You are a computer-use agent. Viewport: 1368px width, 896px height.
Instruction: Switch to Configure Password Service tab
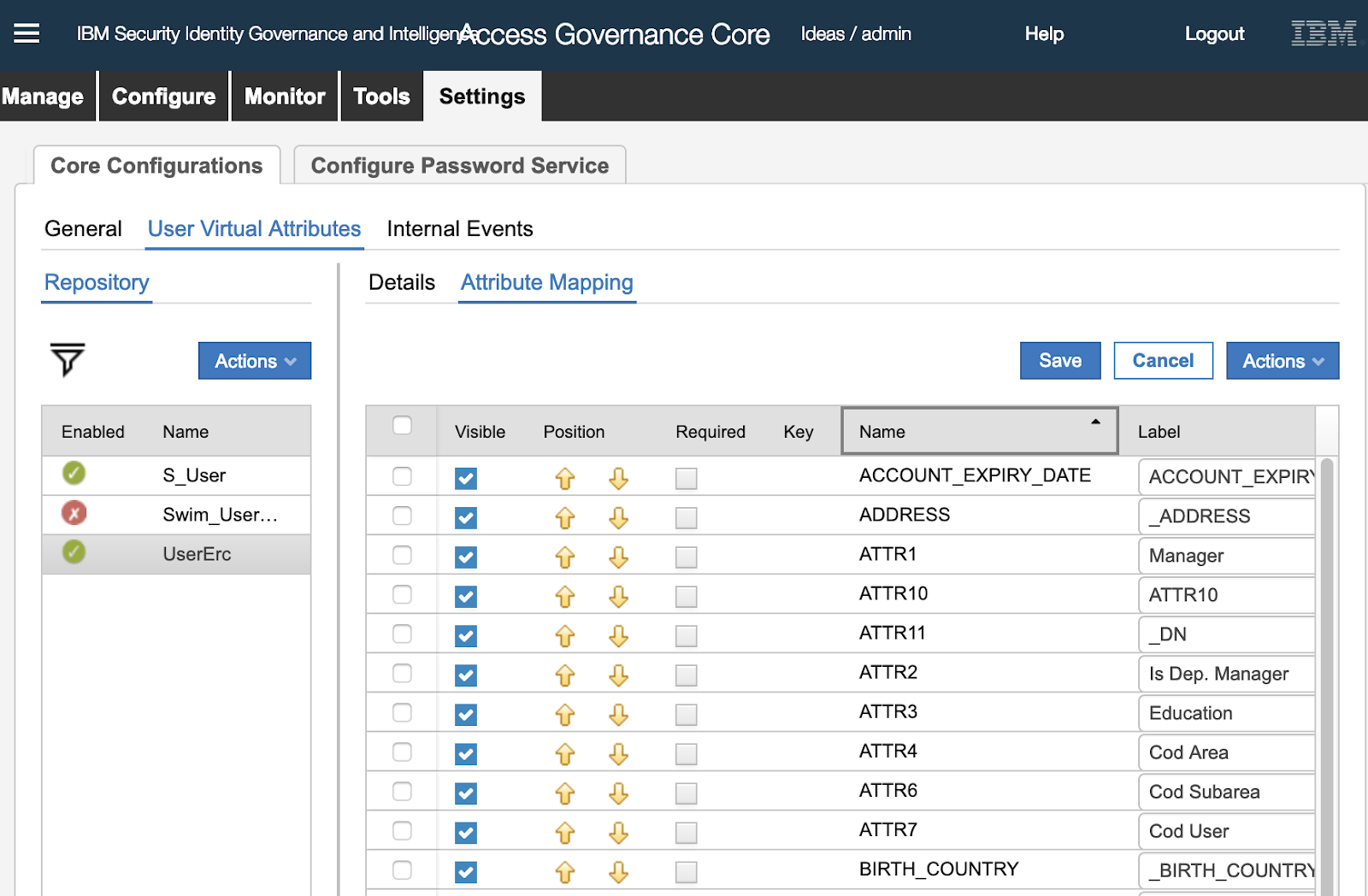click(460, 165)
